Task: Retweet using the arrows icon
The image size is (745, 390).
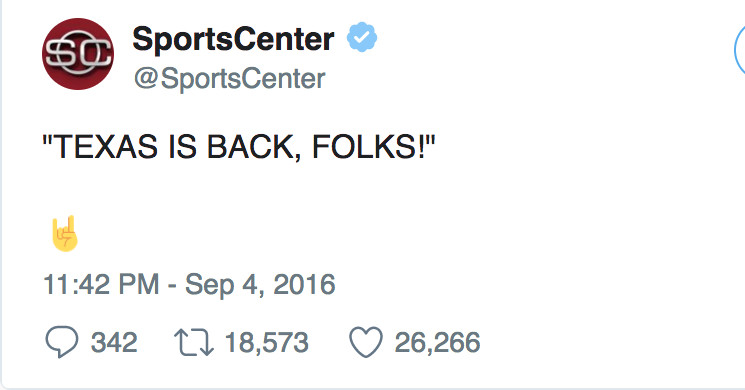Action: pos(193,342)
